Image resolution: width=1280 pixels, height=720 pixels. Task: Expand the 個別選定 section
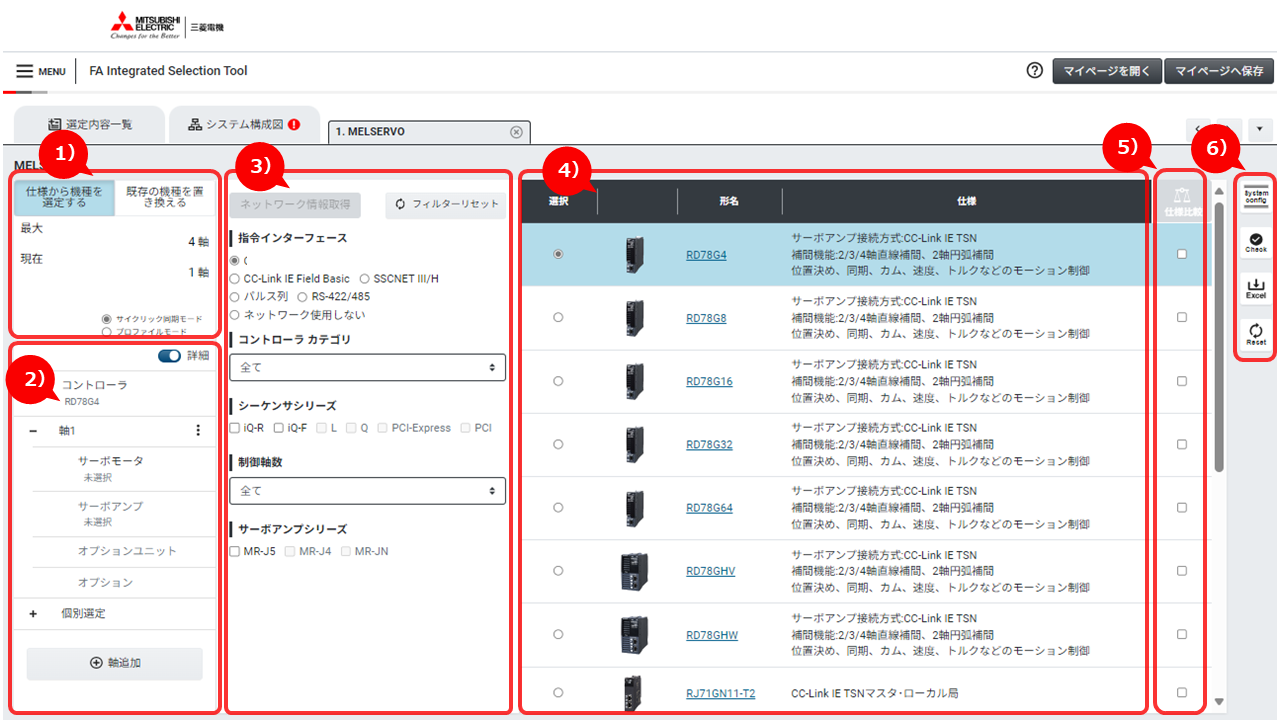tap(33, 613)
